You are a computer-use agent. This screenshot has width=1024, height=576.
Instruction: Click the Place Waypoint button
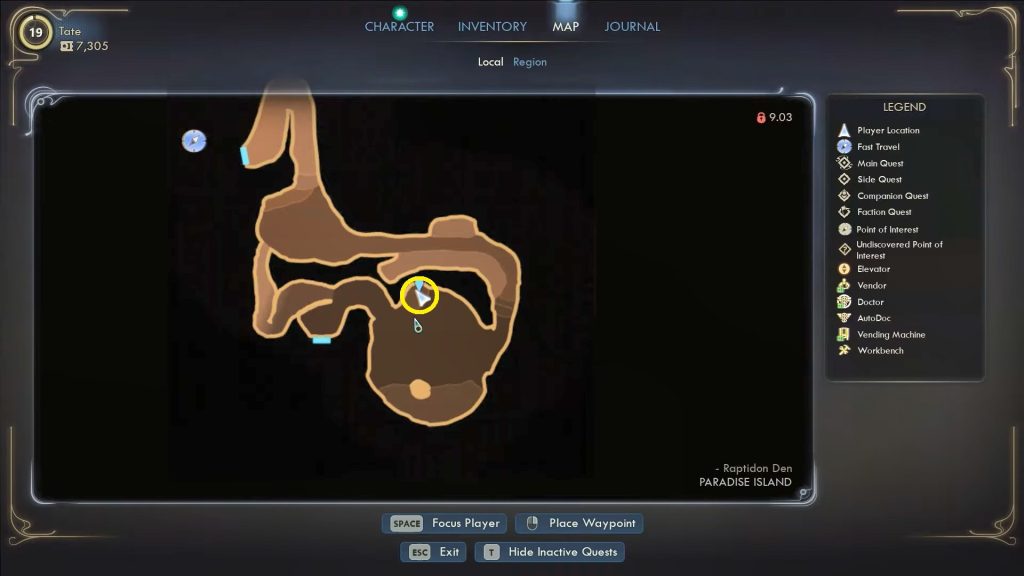tap(578, 523)
